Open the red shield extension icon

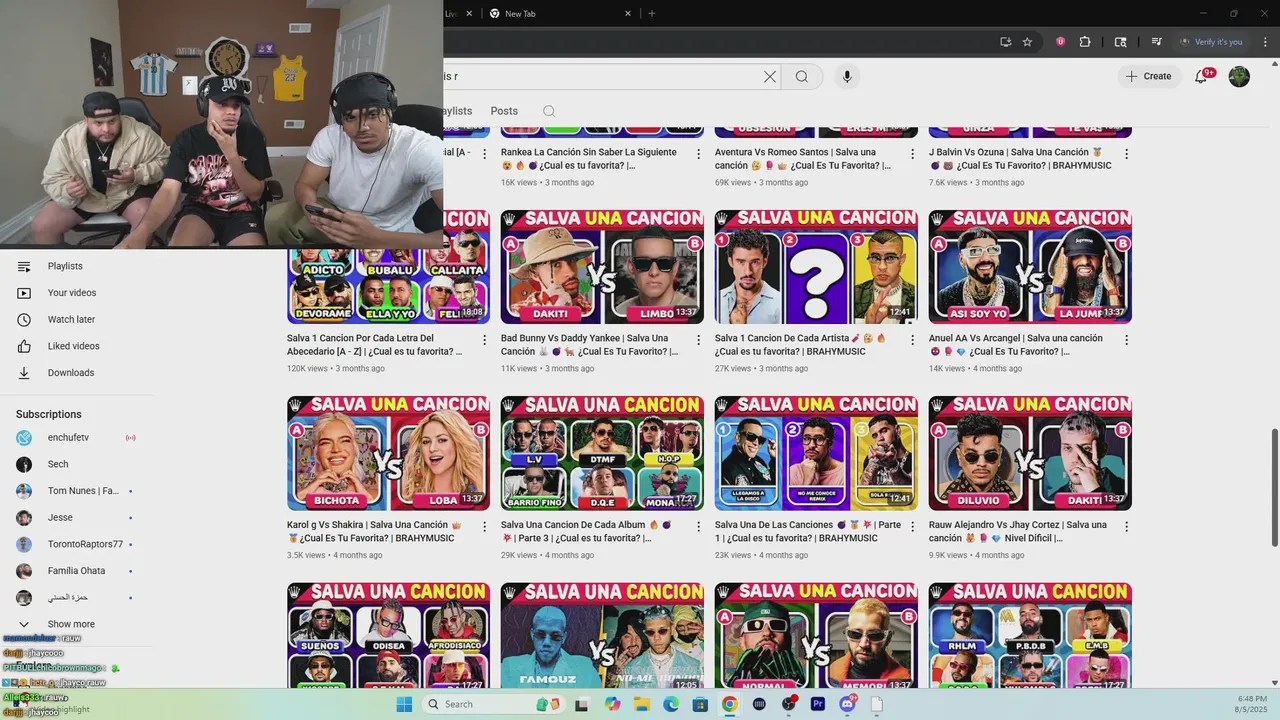coord(1060,42)
